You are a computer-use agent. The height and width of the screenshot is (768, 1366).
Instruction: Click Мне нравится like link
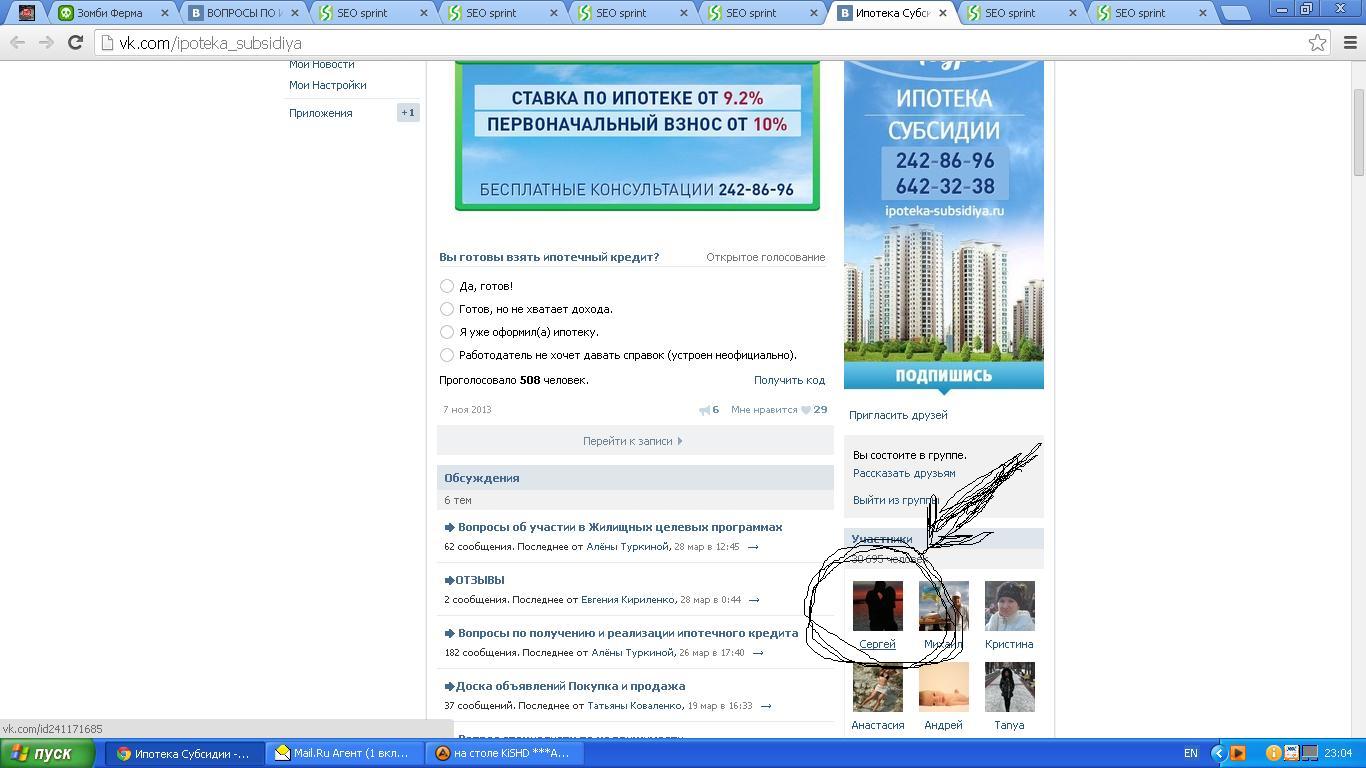764,410
